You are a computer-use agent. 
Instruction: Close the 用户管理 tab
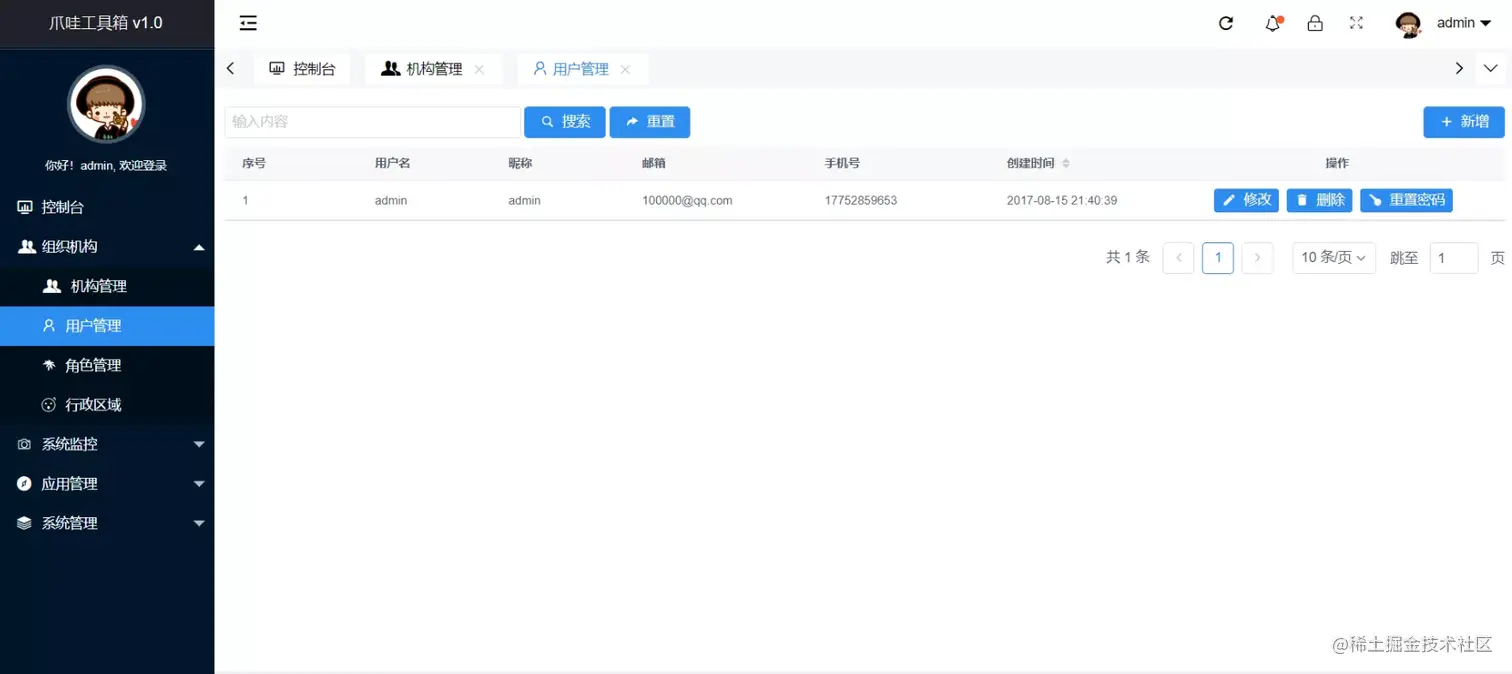coord(625,69)
